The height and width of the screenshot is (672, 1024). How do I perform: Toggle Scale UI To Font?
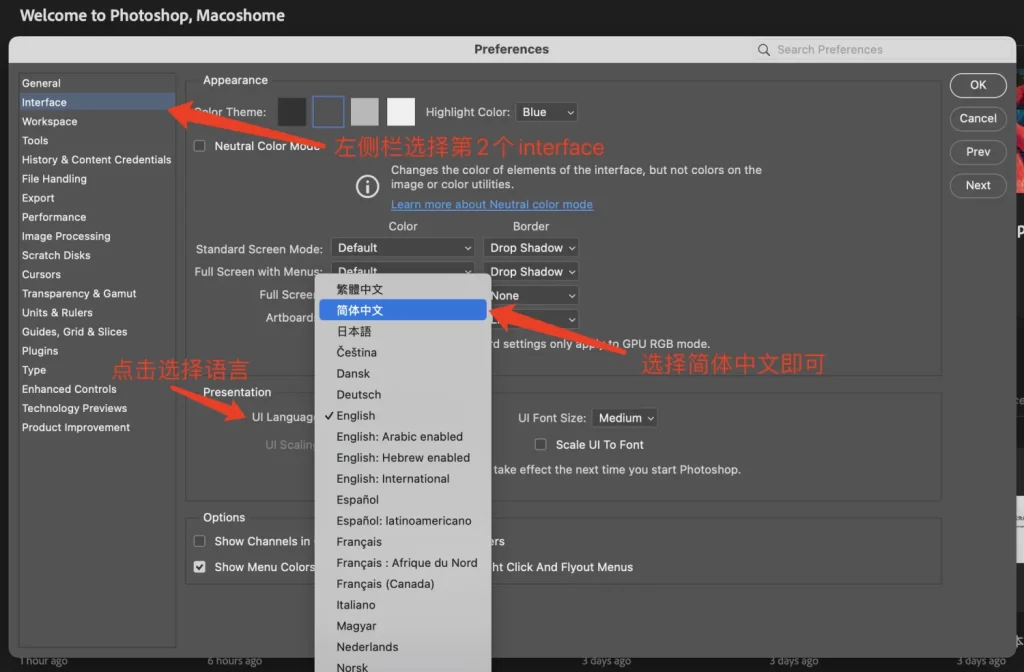click(x=540, y=444)
